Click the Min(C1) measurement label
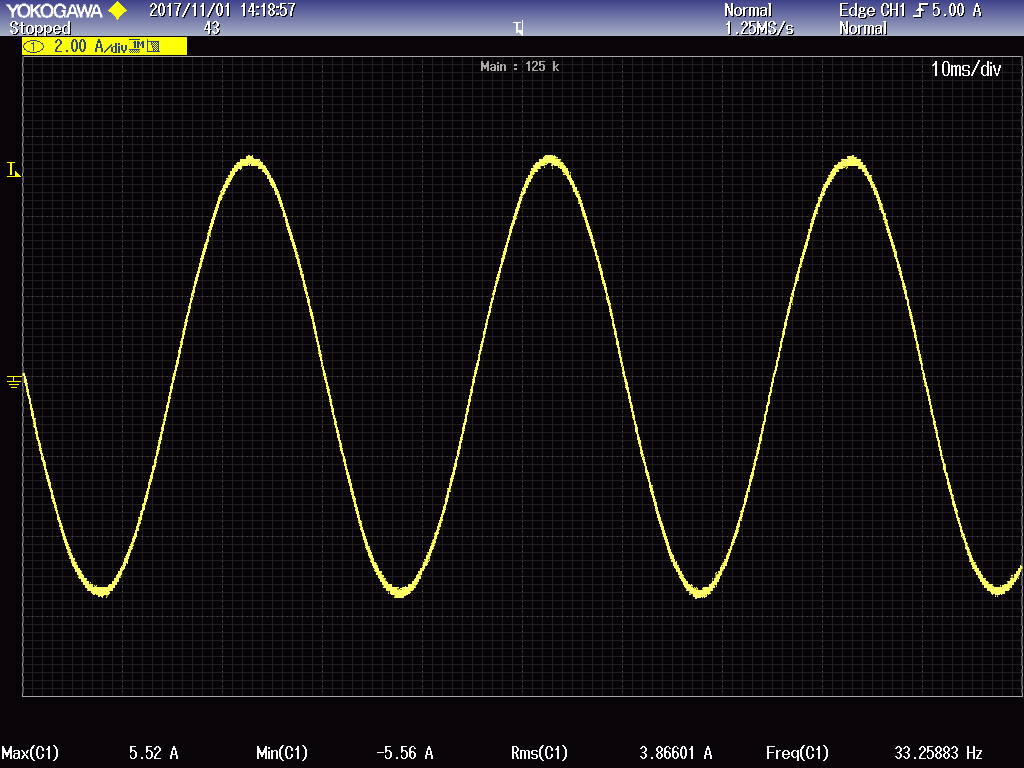The height and width of the screenshot is (768, 1024). [282, 753]
